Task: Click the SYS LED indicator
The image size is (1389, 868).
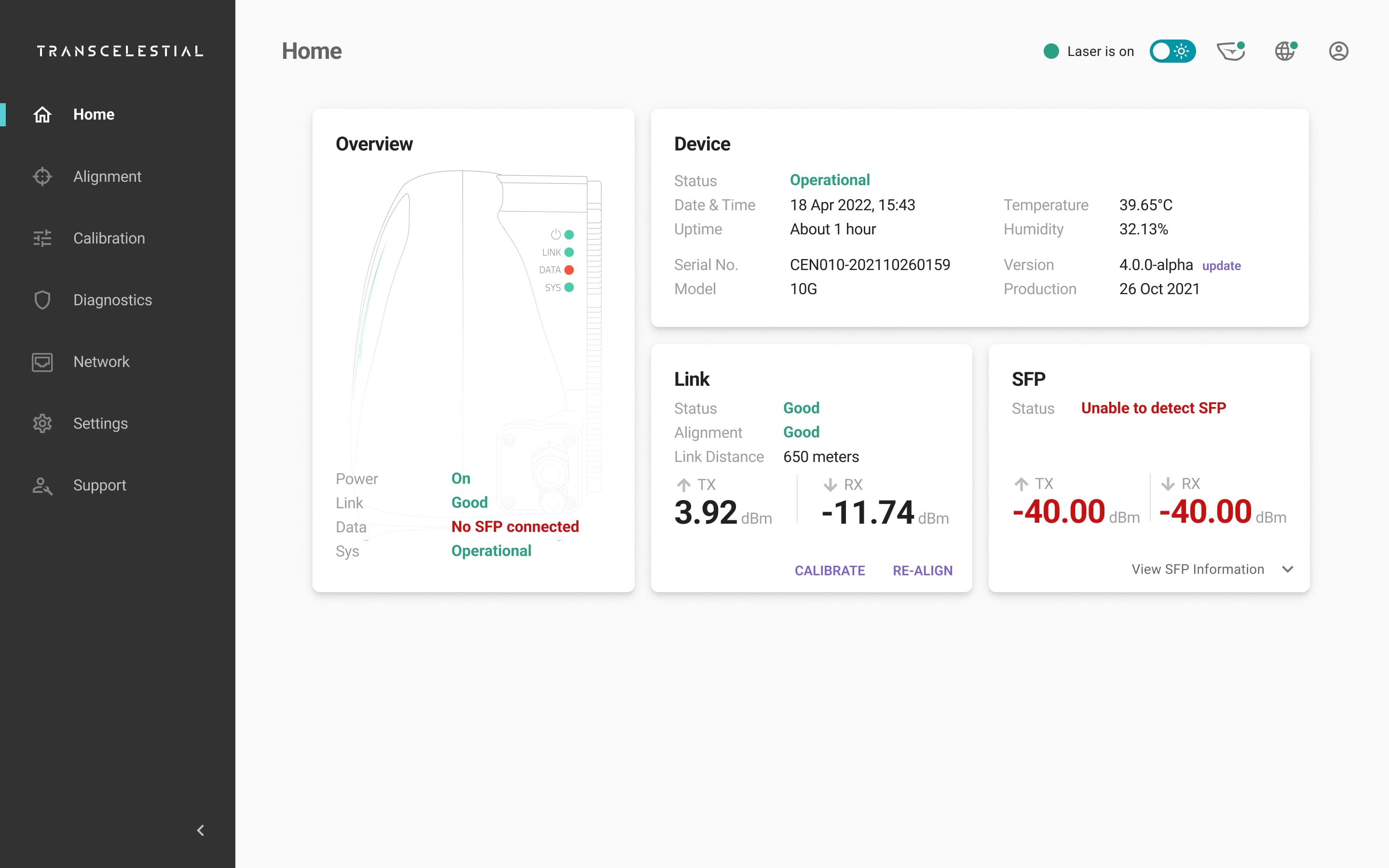Action: [569, 287]
